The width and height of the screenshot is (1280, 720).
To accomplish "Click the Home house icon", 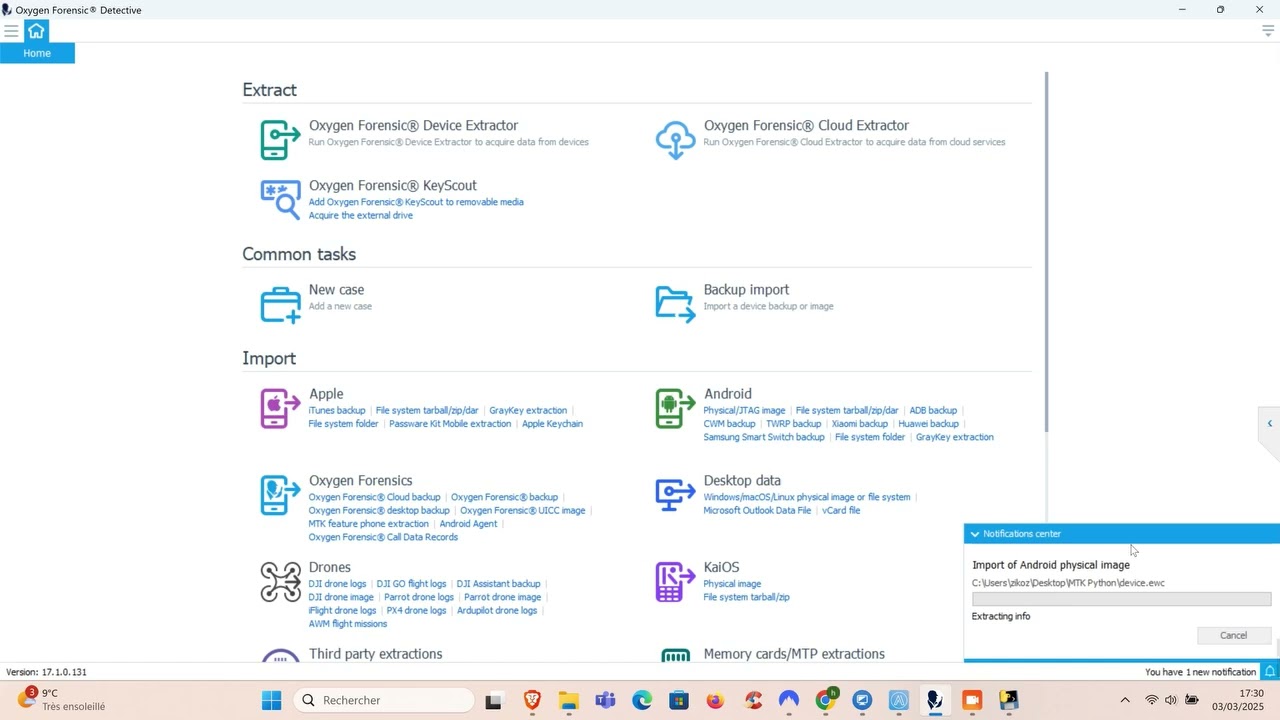I will (x=36, y=31).
